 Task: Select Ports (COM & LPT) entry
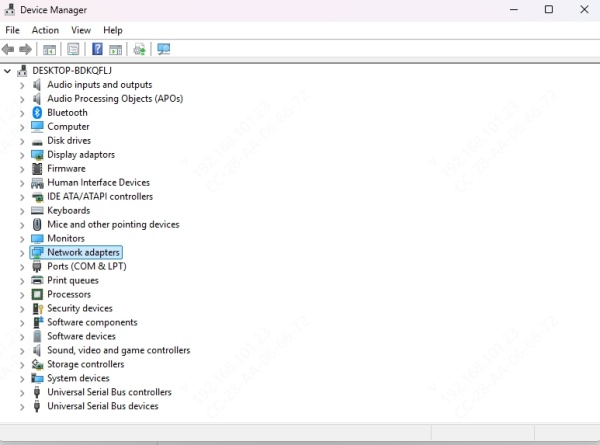pos(86,267)
